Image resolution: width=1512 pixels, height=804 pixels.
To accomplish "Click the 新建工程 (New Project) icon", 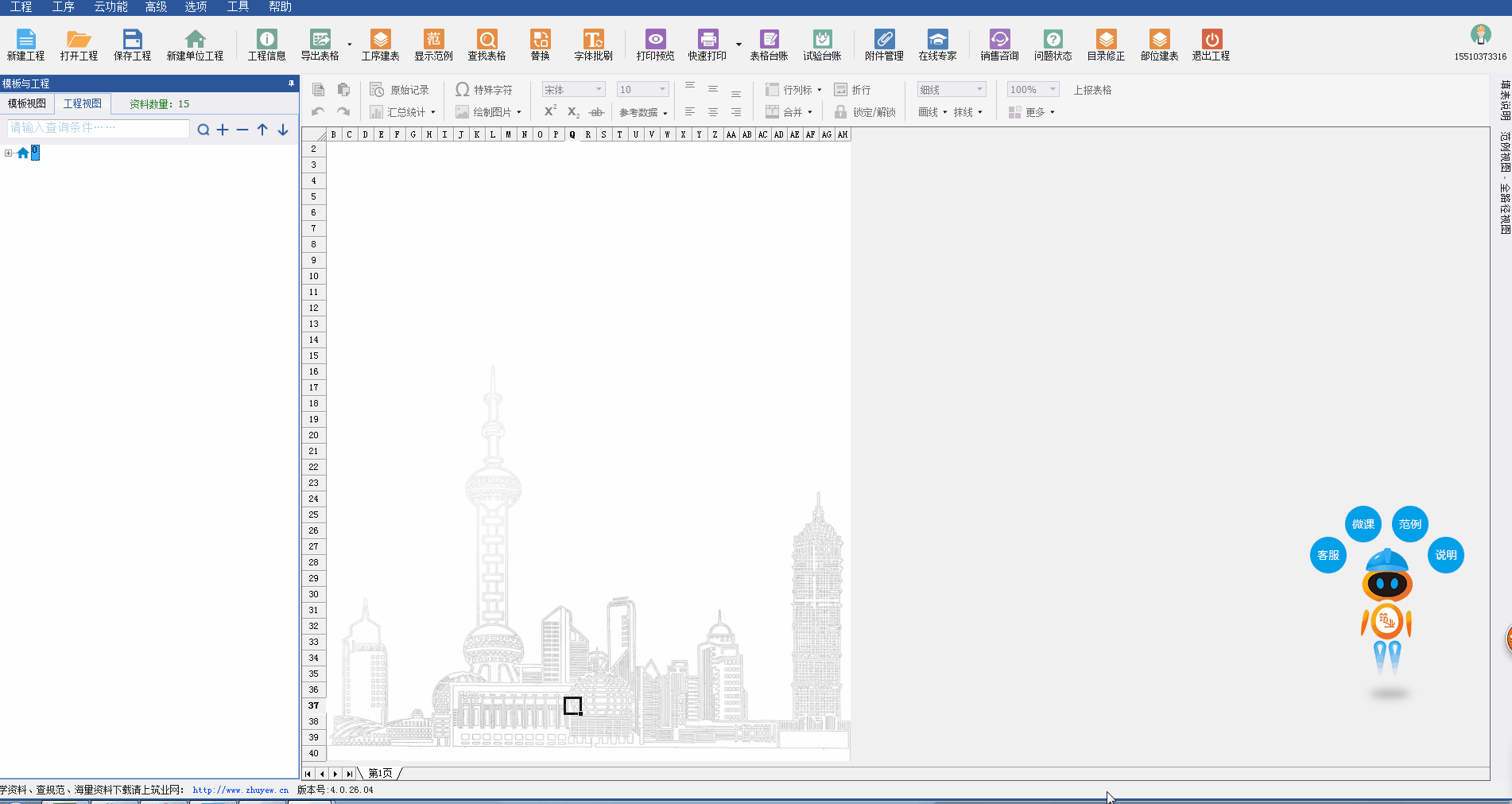I will coord(25,45).
